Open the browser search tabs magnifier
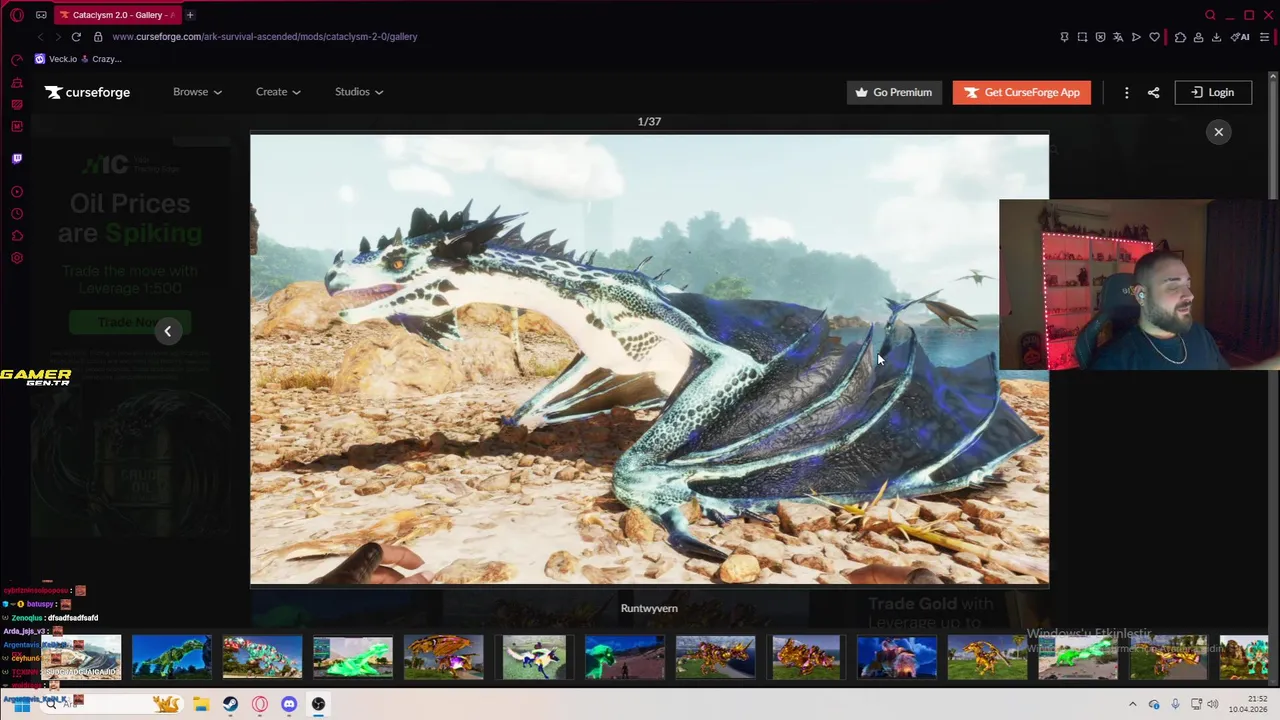 click(1210, 15)
